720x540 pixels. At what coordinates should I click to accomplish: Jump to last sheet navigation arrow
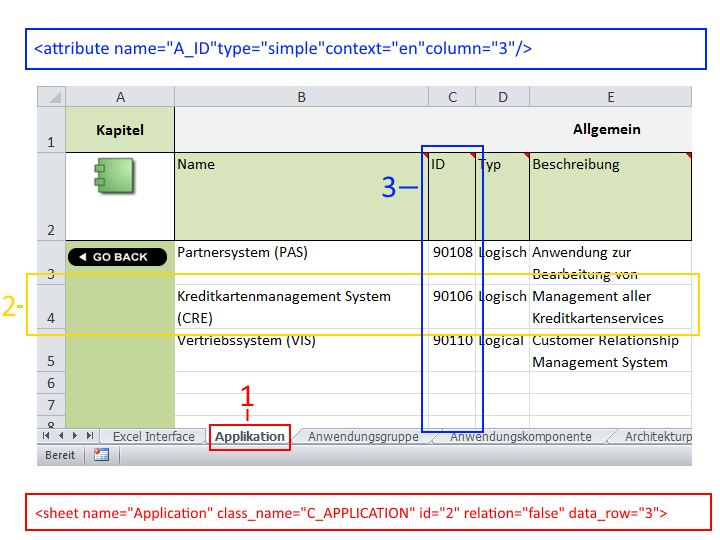(x=90, y=435)
